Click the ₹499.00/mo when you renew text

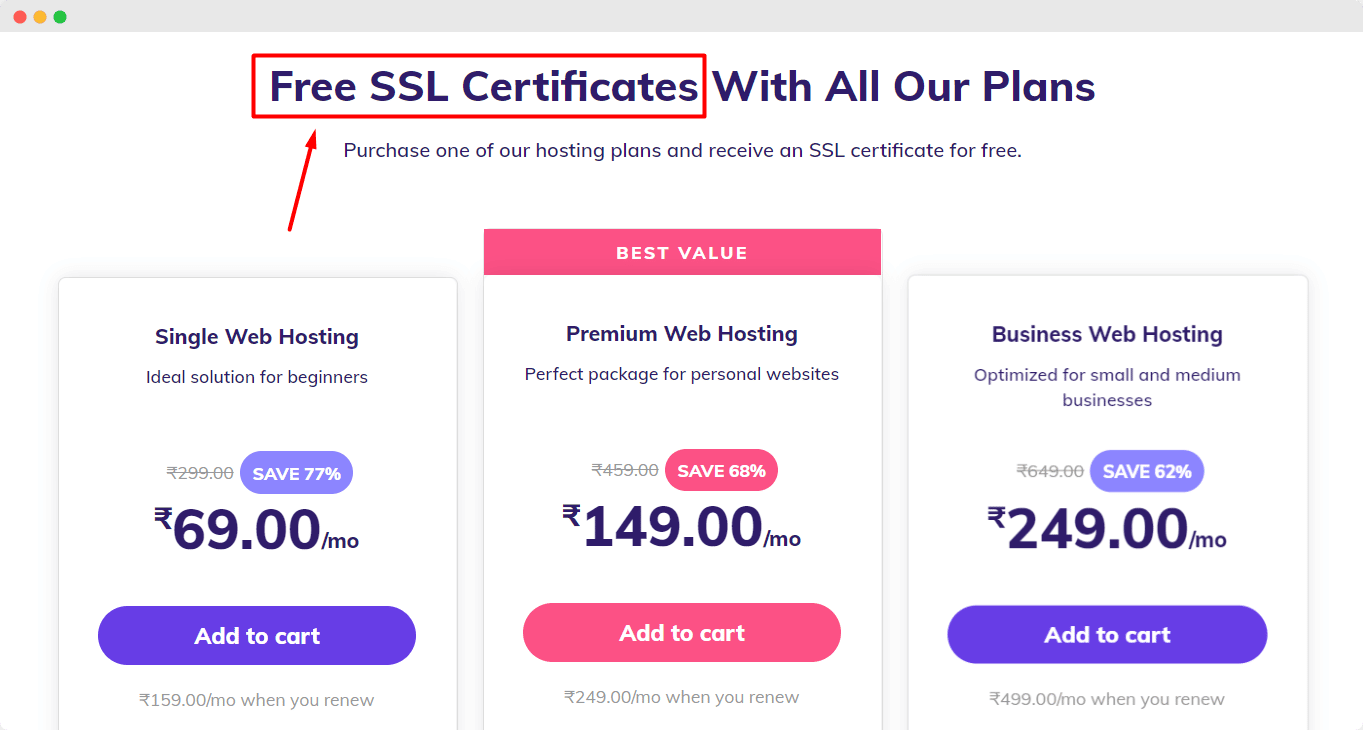pyautogui.click(x=1107, y=699)
